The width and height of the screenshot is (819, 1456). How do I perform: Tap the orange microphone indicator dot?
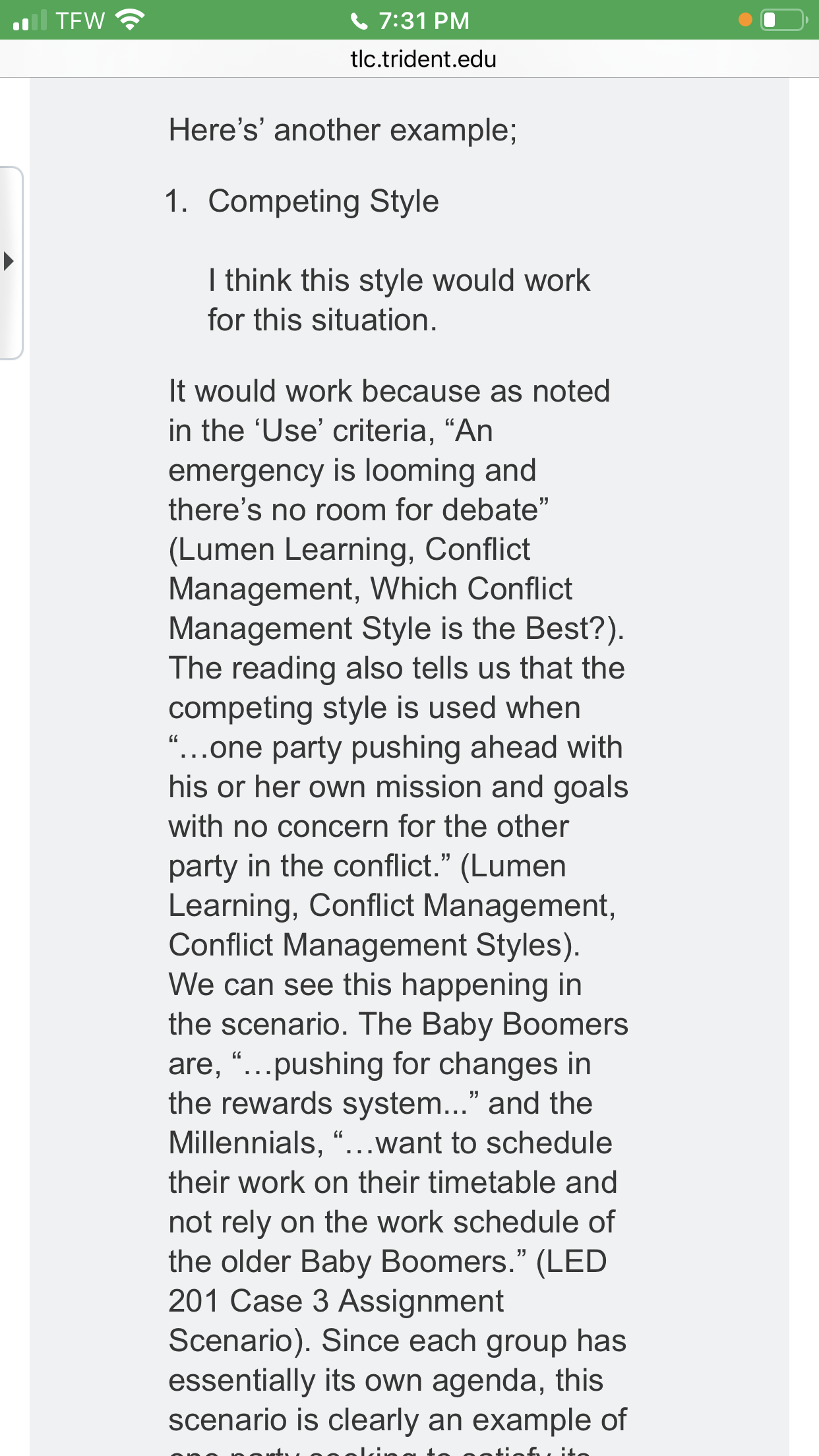(x=745, y=20)
